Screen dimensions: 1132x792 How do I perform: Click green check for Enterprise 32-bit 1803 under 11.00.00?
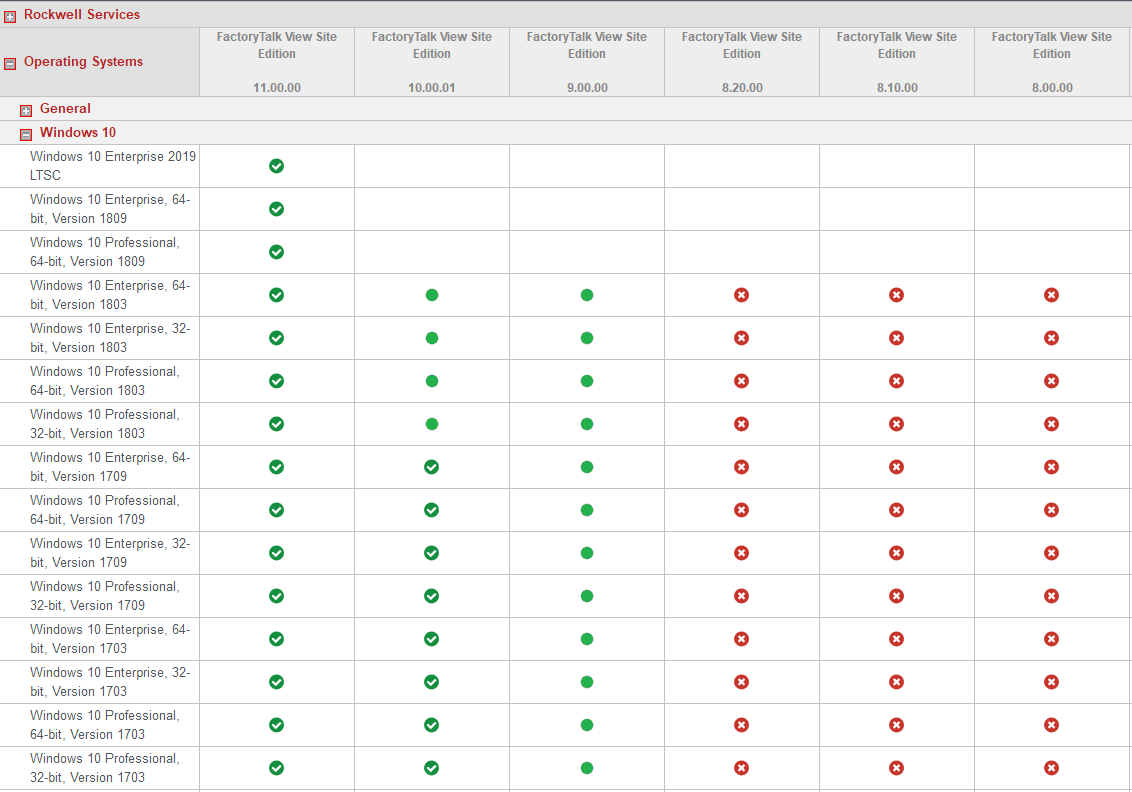277,338
